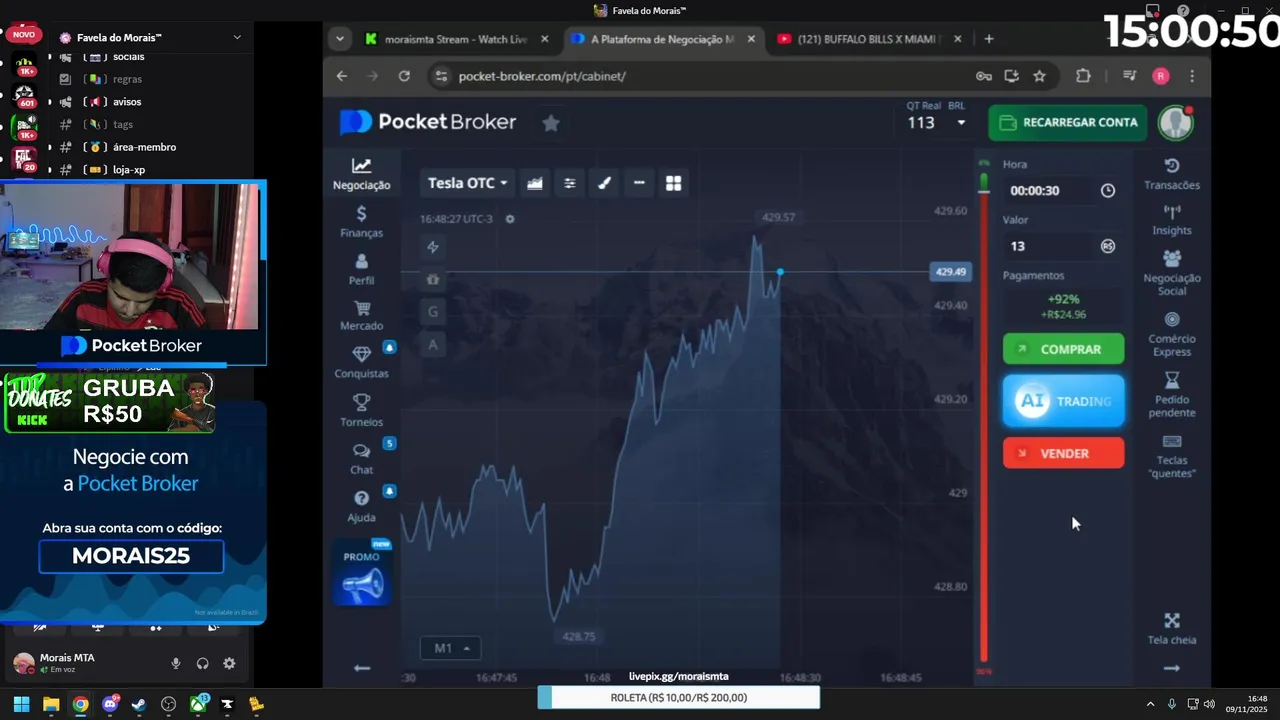
Task: Open Insights panel
Action: (1172, 220)
